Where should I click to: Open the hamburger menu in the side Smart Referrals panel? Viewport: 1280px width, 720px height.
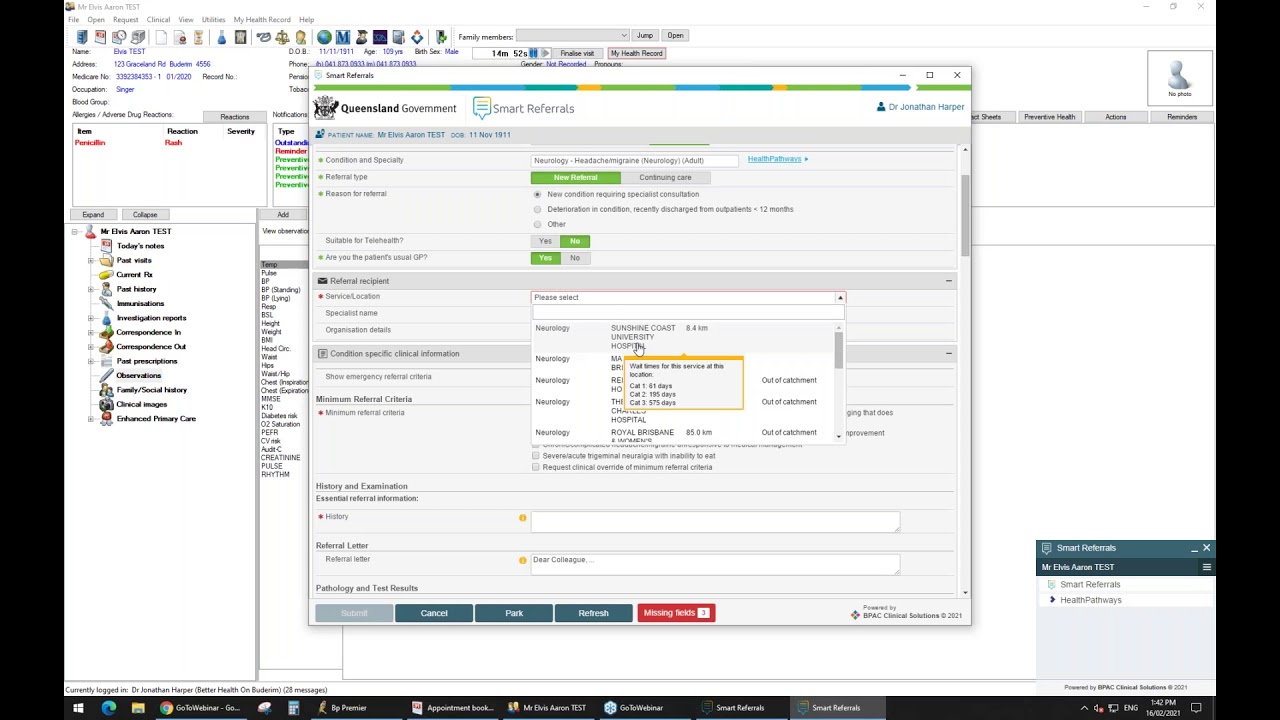tap(1206, 567)
